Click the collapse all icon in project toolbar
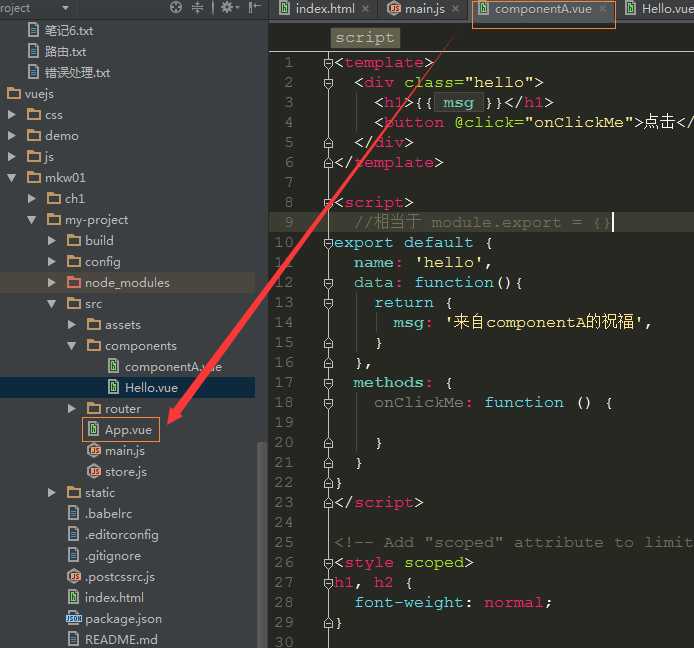 [x=197, y=8]
